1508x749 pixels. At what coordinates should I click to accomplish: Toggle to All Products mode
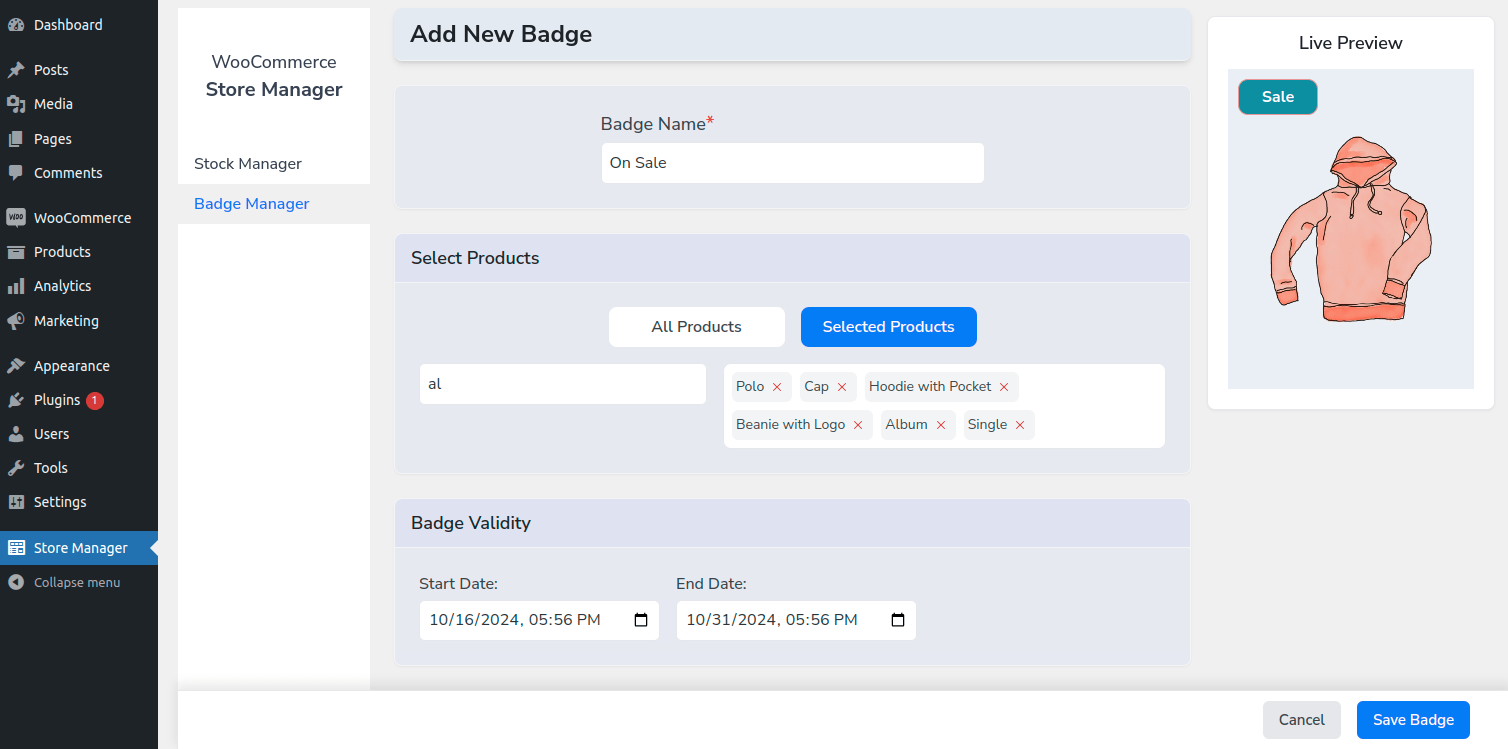(x=696, y=326)
